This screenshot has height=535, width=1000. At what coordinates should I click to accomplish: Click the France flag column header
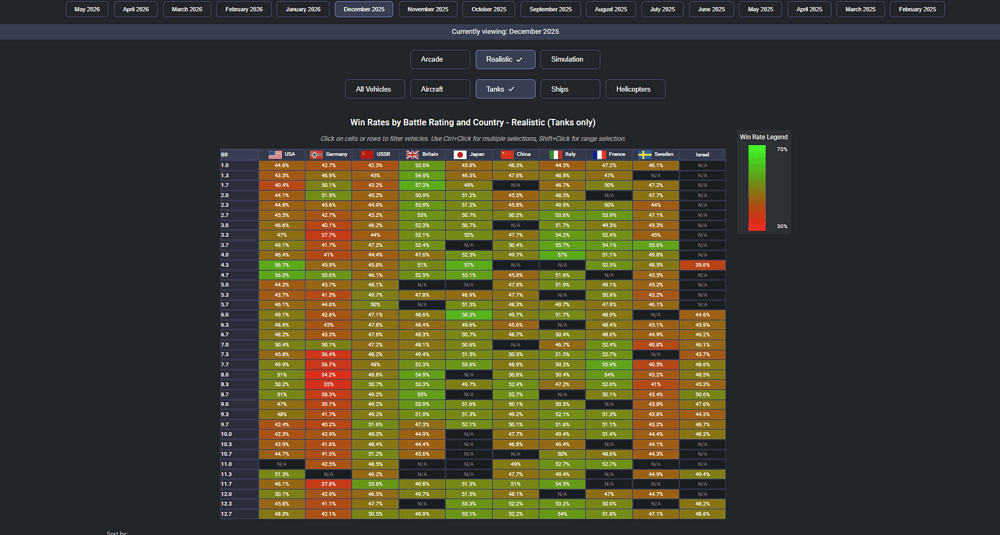pyautogui.click(x=609, y=154)
